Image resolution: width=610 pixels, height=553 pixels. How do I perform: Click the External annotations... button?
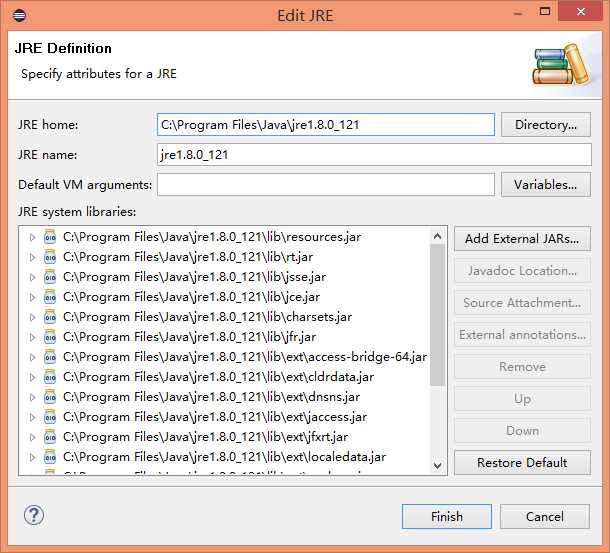[x=522, y=335]
